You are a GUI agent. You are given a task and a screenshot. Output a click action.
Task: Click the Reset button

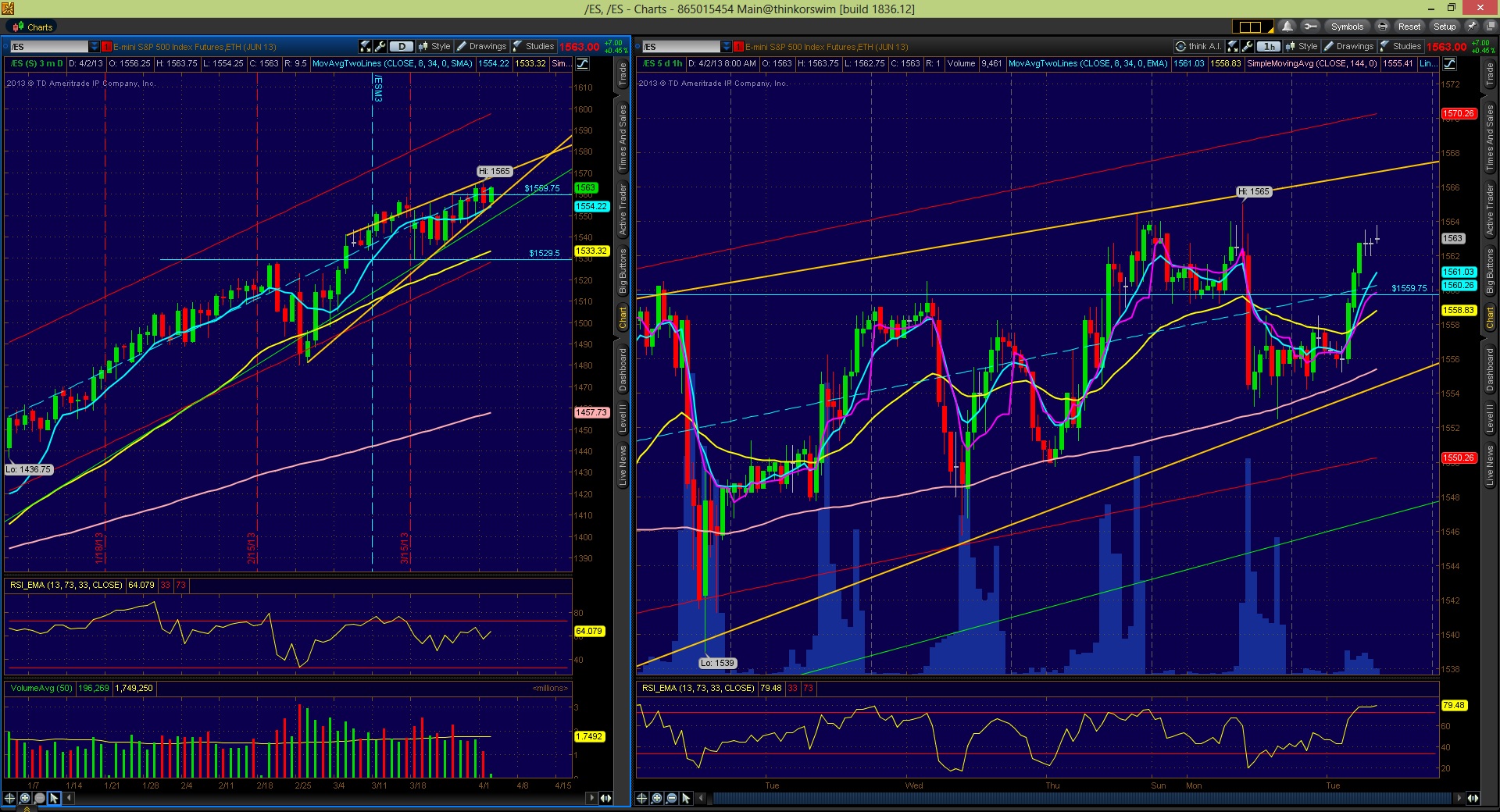point(1409,27)
